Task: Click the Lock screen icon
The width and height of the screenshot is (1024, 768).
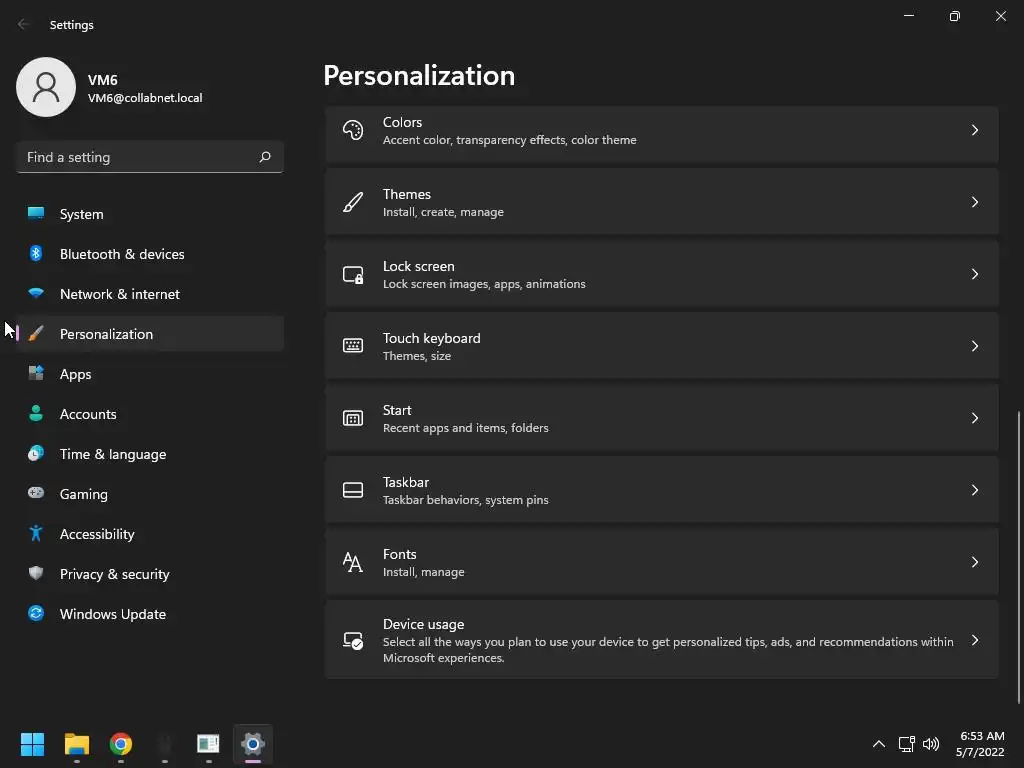Action: [x=353, y=274]
